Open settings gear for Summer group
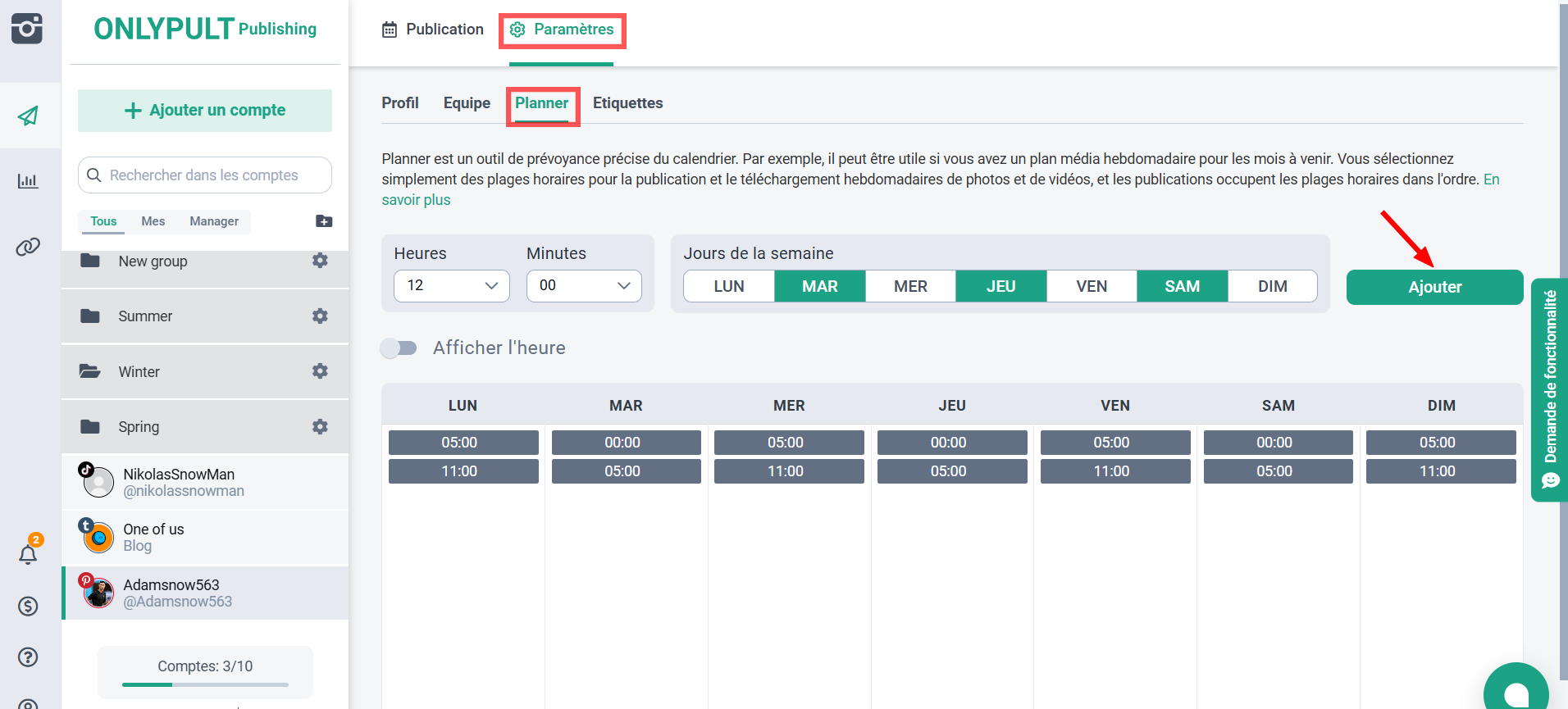Viewport: 1568px width, 709px height. 320,316
